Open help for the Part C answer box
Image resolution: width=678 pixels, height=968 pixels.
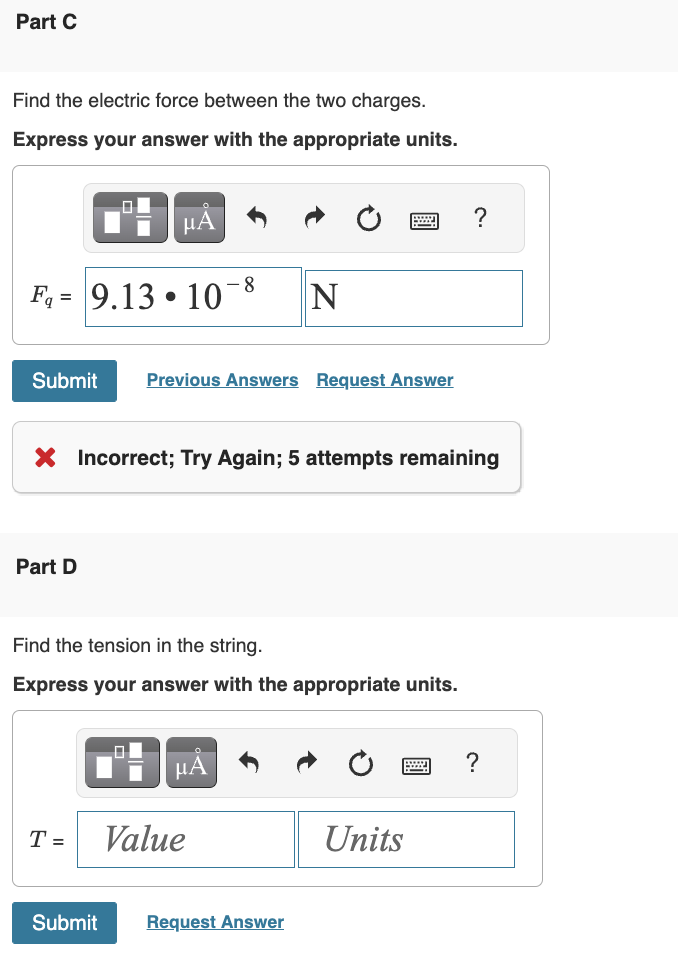point(480,217)
